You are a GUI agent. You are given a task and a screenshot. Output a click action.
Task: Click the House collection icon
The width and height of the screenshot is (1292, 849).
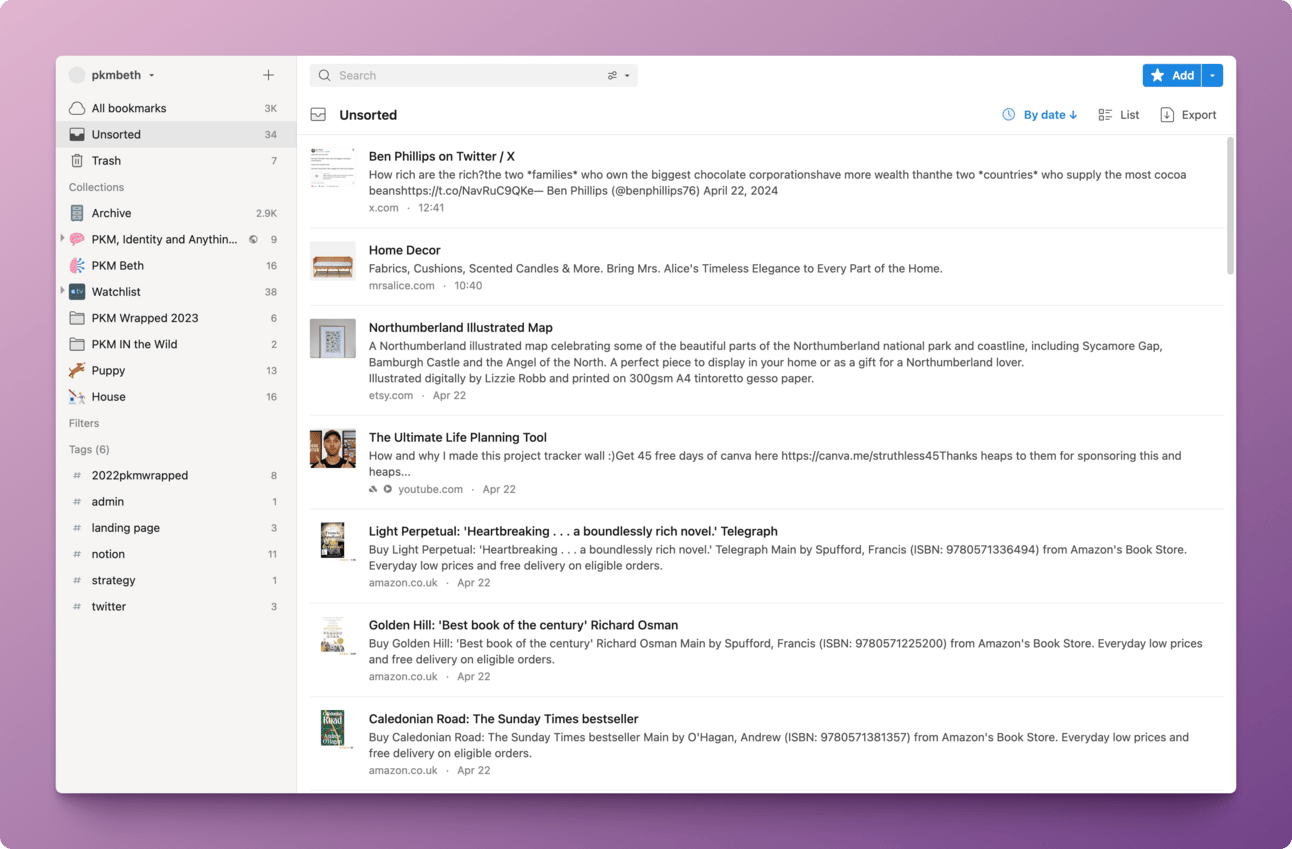point(77,397)
